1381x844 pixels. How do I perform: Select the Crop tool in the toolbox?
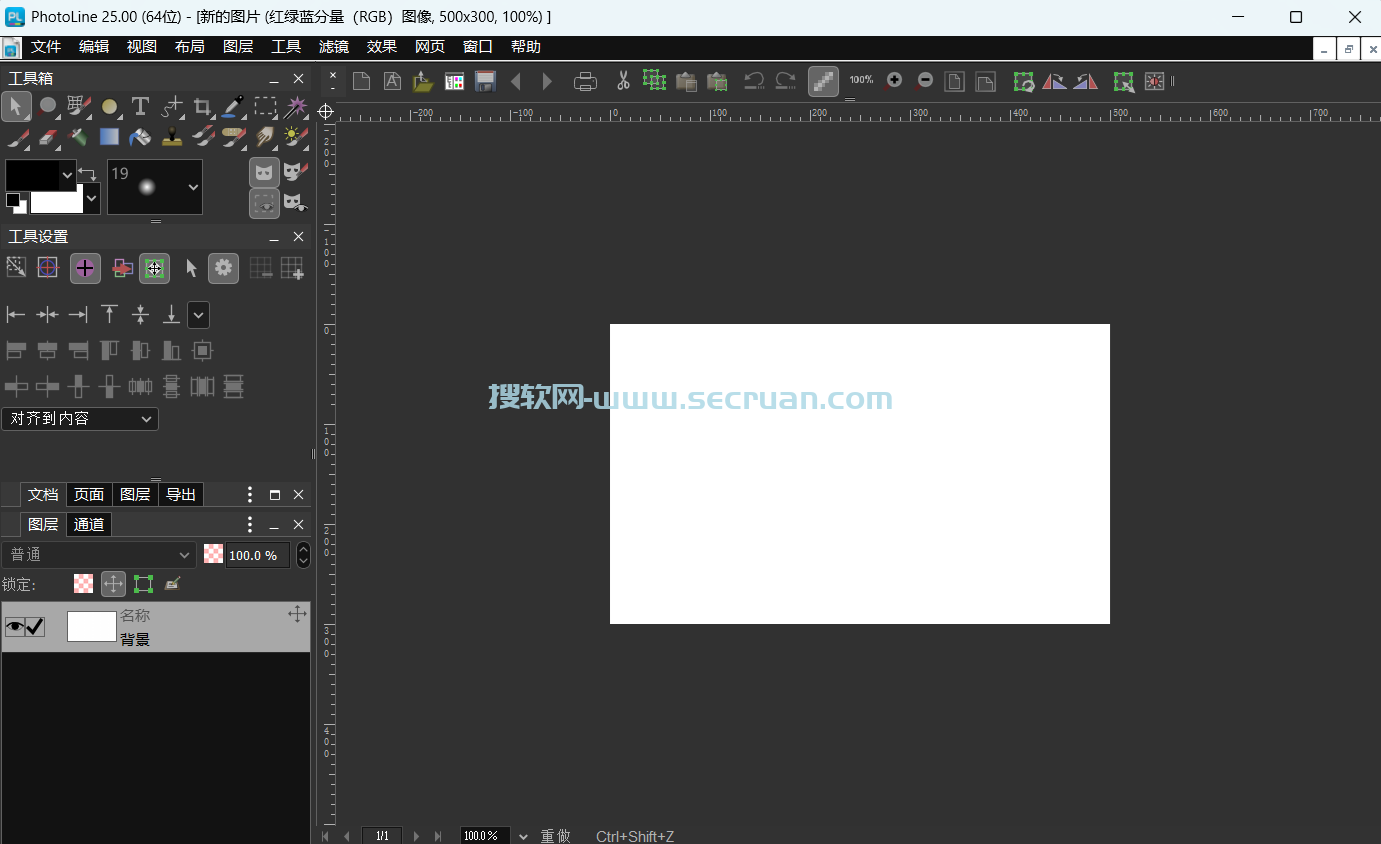[x=202, y=106]
